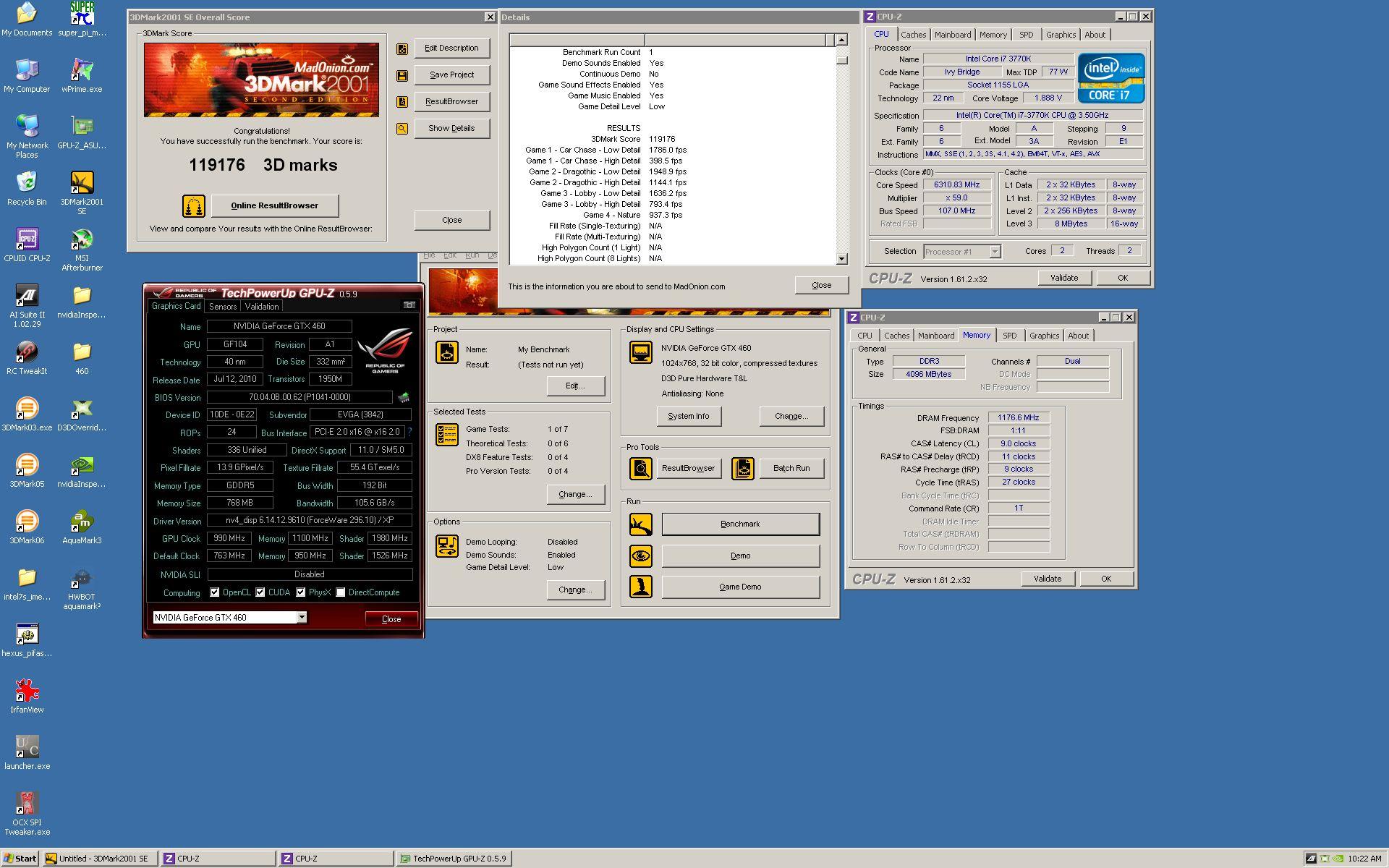Click the Details list scroll down arrow
1389x868 pixels.
[x=841, y=258]
